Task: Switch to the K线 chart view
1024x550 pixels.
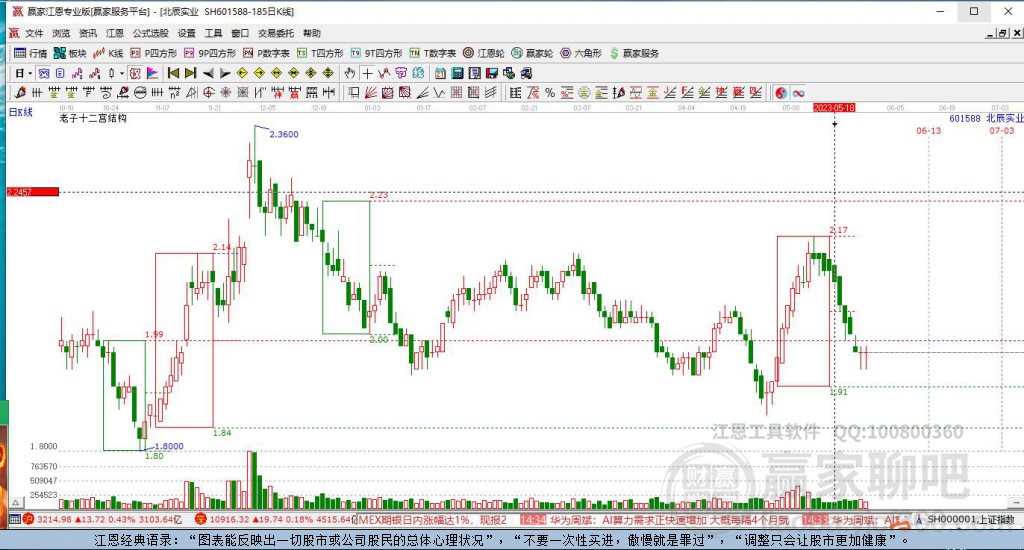Action: pyautogui.click(x=108, y=53)
